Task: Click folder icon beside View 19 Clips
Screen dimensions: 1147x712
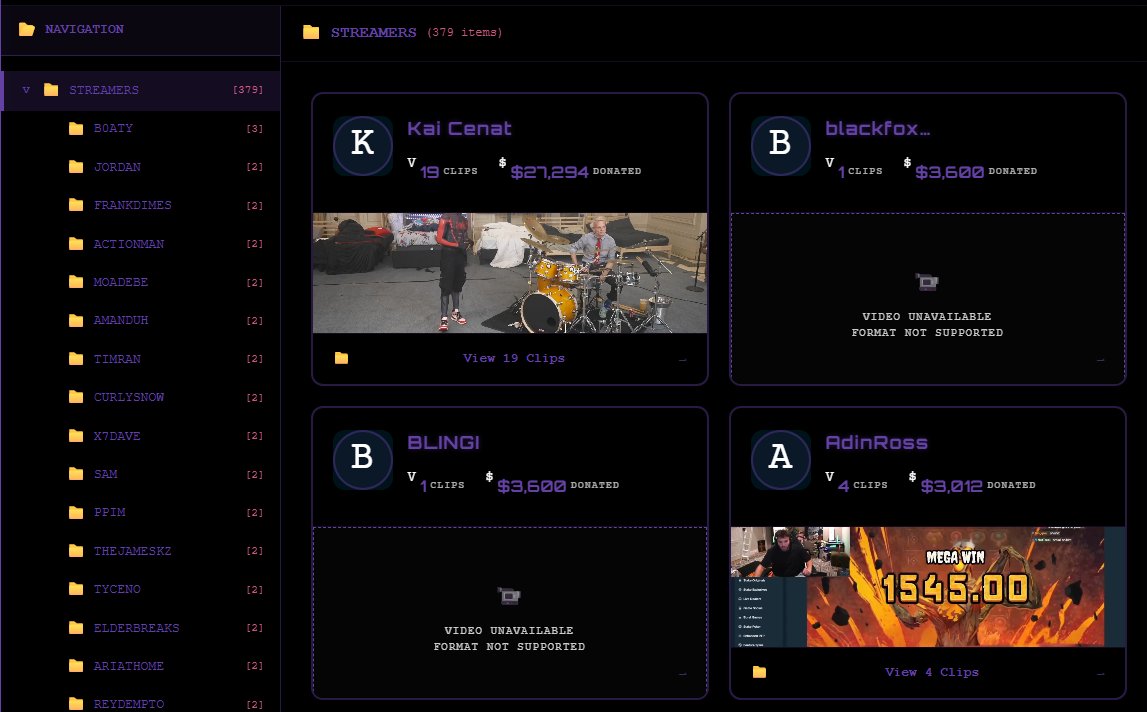Action: pos(342,358)
